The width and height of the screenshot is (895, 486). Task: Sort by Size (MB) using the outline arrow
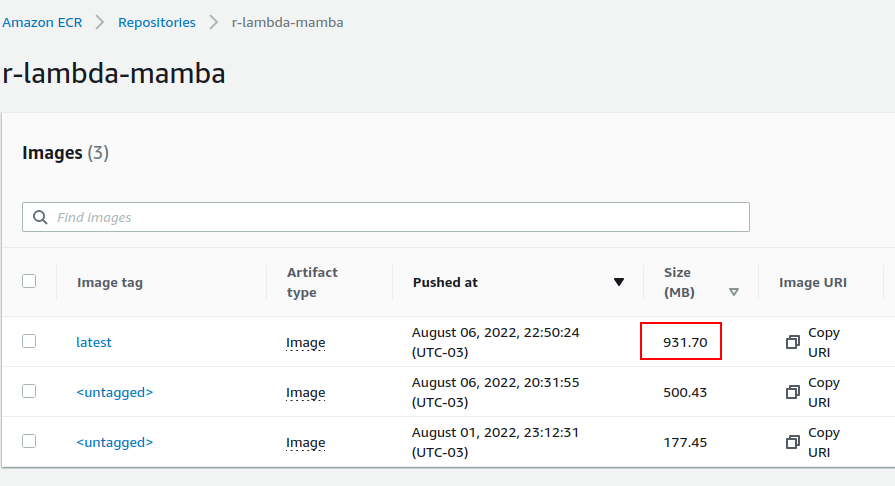click(734, 292)
